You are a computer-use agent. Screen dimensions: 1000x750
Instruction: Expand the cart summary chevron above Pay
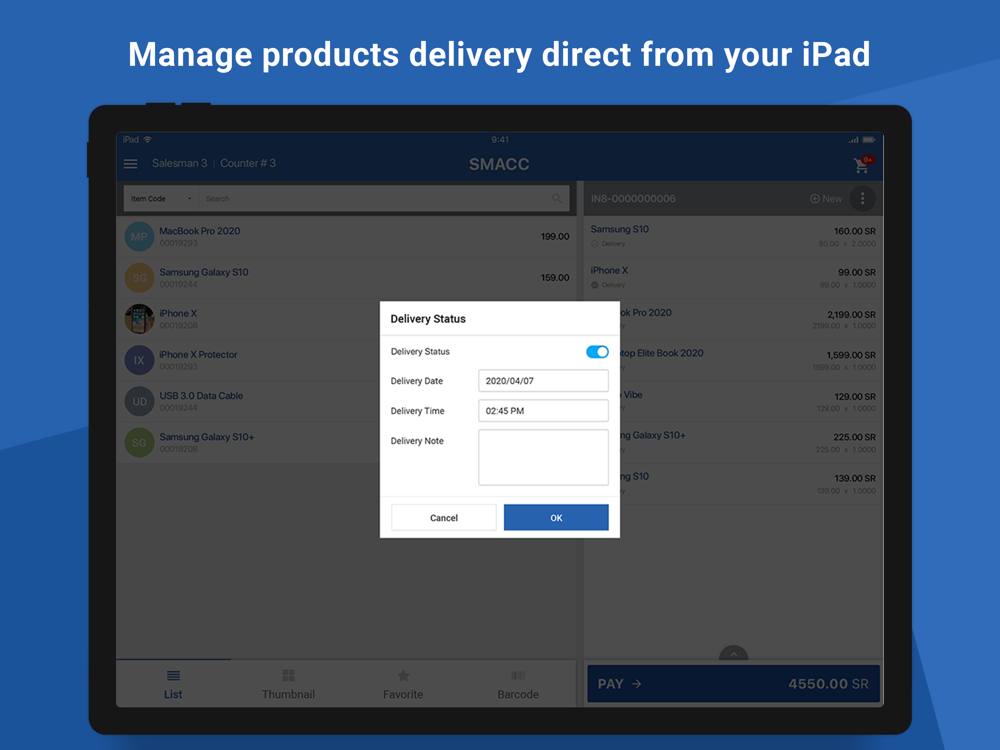733,654
